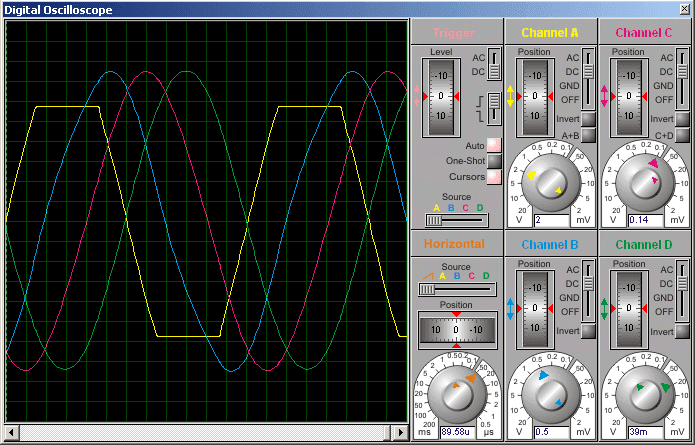Adjust the Horizontal Source selector slider
The height and width of the screenshot is (445, 695).
click(457, 289)
